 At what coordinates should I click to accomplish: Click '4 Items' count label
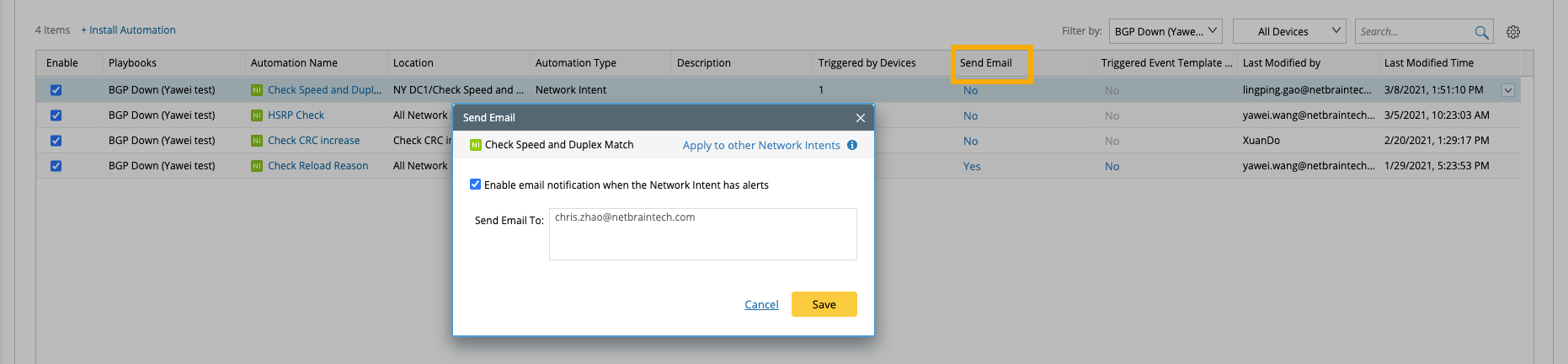click(52, 30)
